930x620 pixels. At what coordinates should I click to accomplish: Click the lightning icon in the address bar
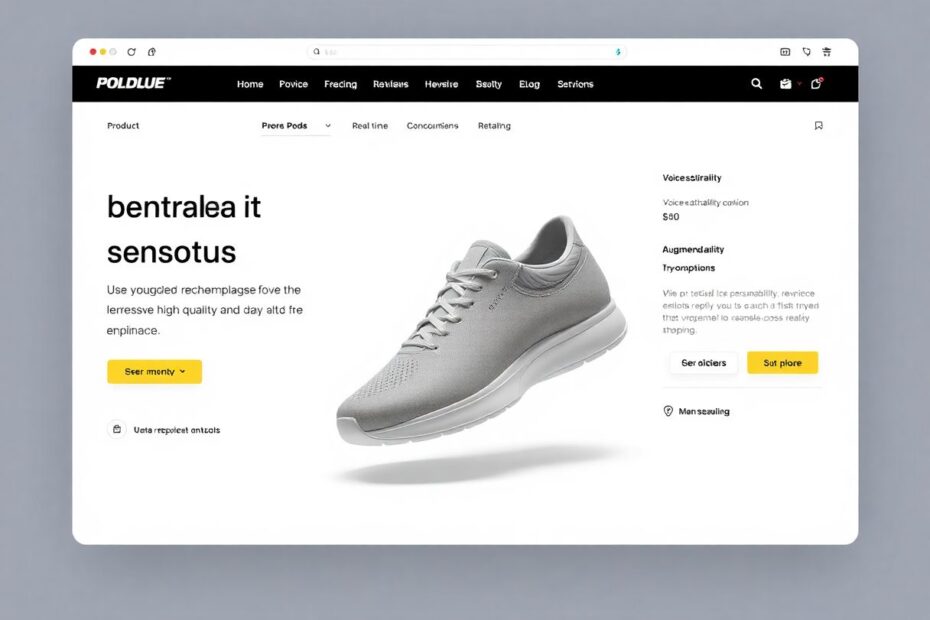coord(618,52)
